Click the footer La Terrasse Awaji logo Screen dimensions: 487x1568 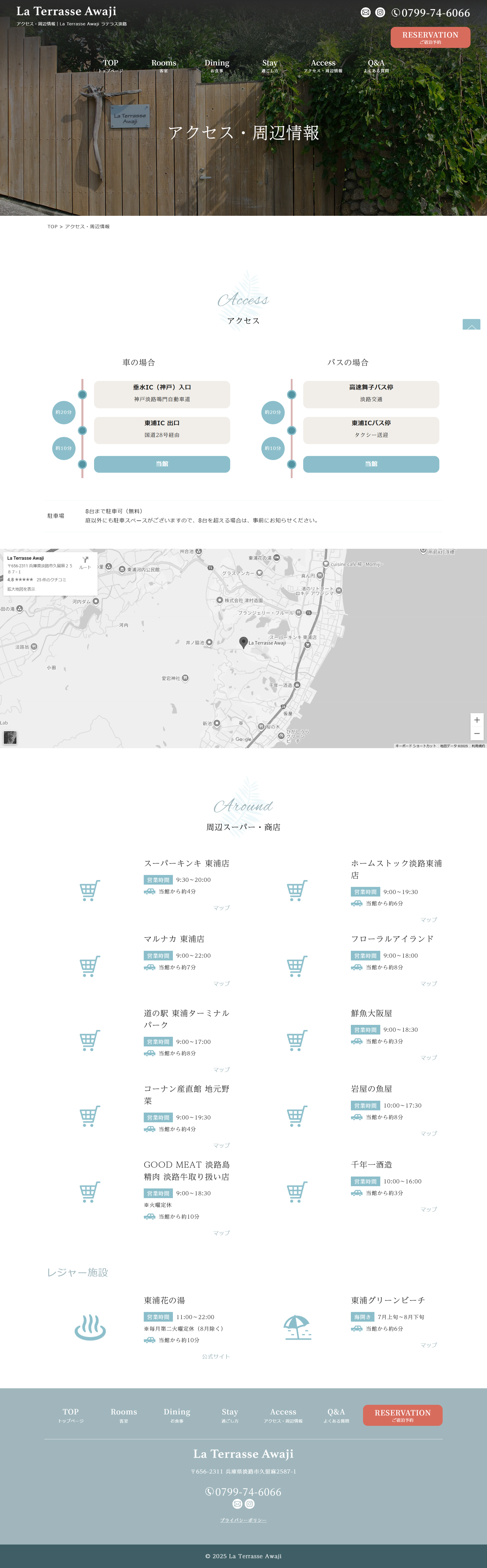[243, 1454]
